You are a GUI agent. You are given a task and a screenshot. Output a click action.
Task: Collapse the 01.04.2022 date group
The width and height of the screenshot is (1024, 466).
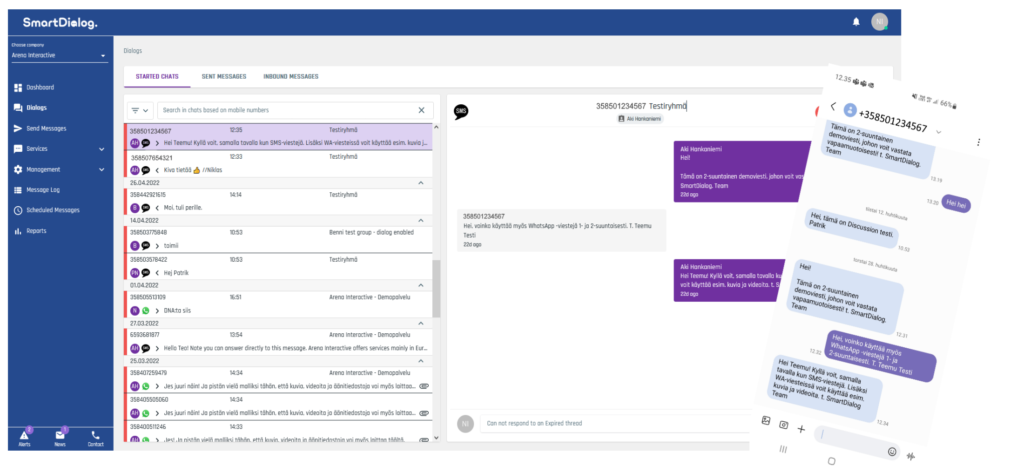(421, 285)
